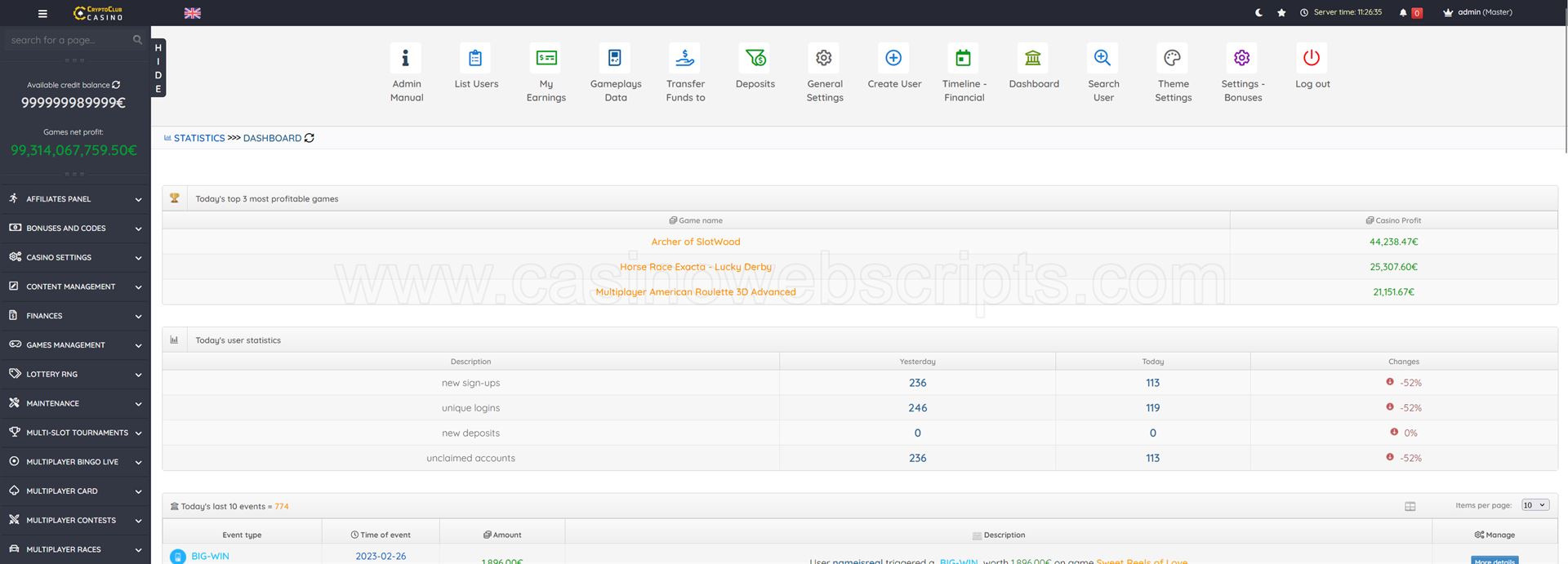Open the Transfer Funds shortcut
Image resolution: width=1568 pixels, height=564 pixels.
click(x=685, y=73)
